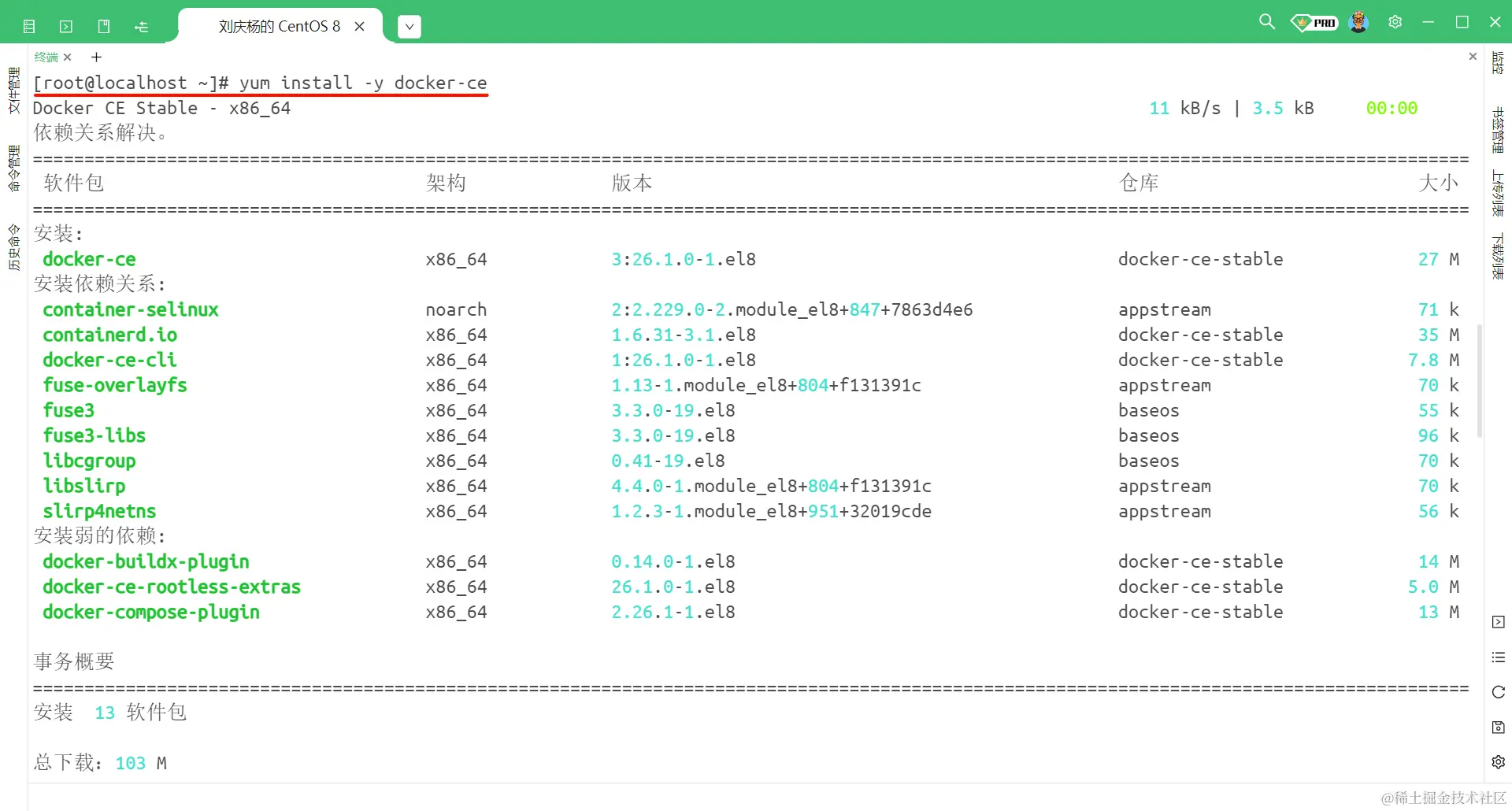Maximize the terminal application window

point(1462,22)
